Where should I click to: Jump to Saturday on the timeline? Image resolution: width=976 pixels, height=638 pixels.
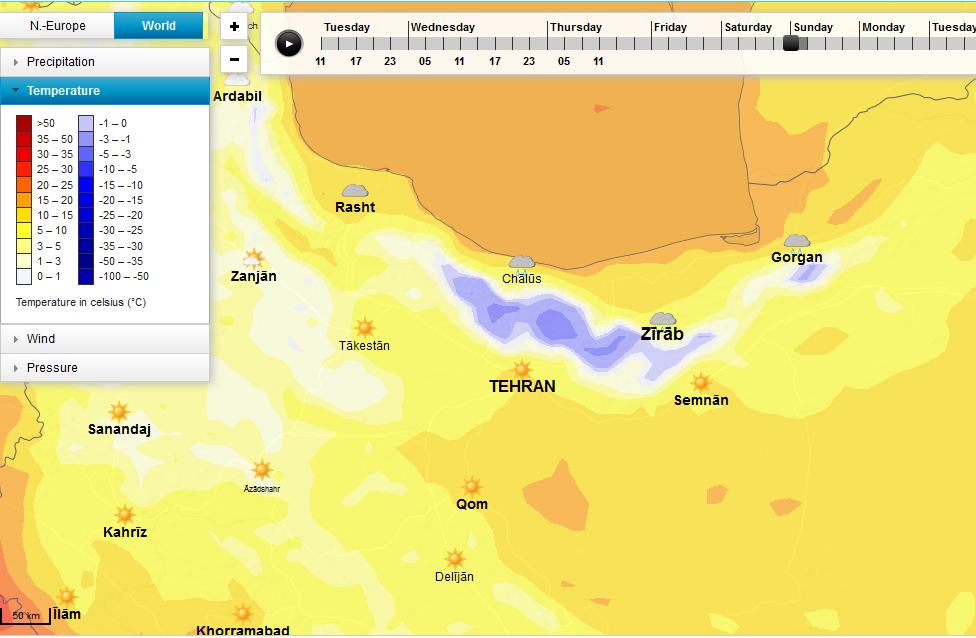pyautogui.click(x=748, y=27)
